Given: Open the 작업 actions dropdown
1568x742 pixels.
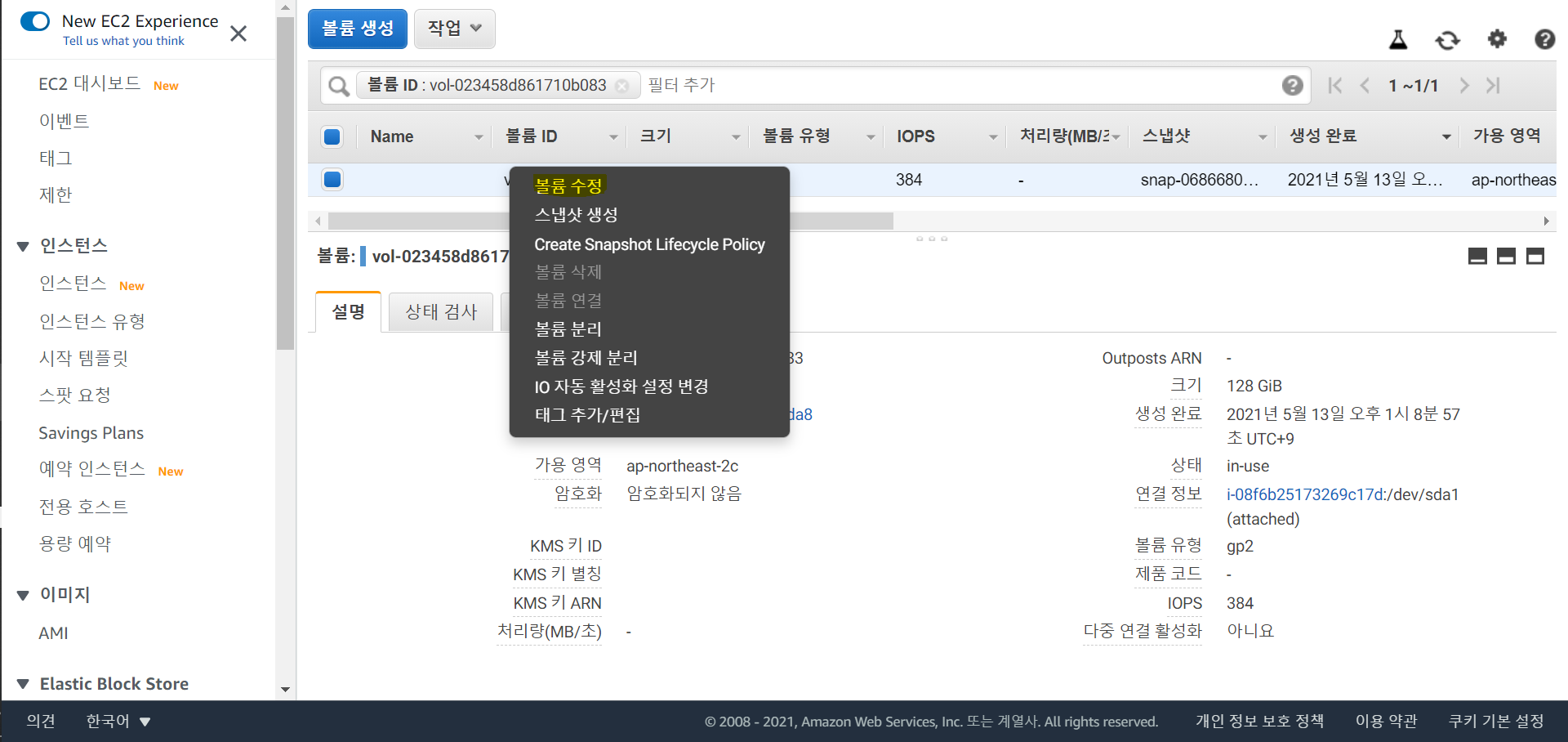Looking at the screenshot, I should tap(455, 29).
